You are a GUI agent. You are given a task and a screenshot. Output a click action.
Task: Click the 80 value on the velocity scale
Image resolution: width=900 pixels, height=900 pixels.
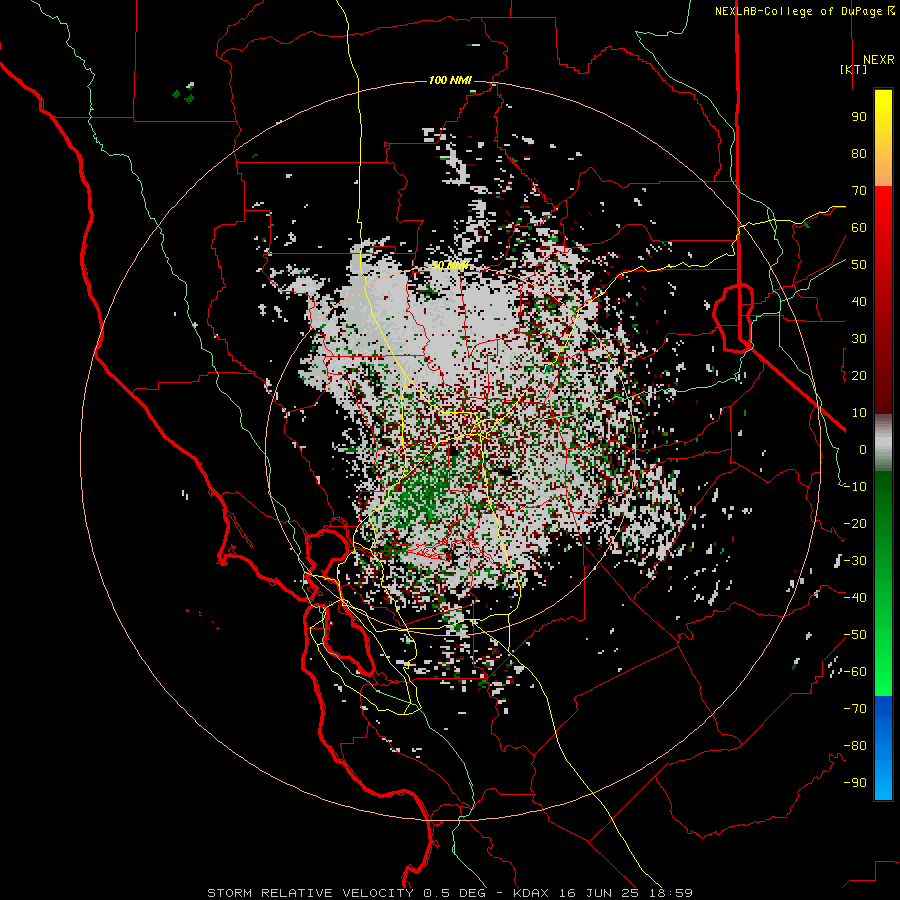(x=859, y=154)
